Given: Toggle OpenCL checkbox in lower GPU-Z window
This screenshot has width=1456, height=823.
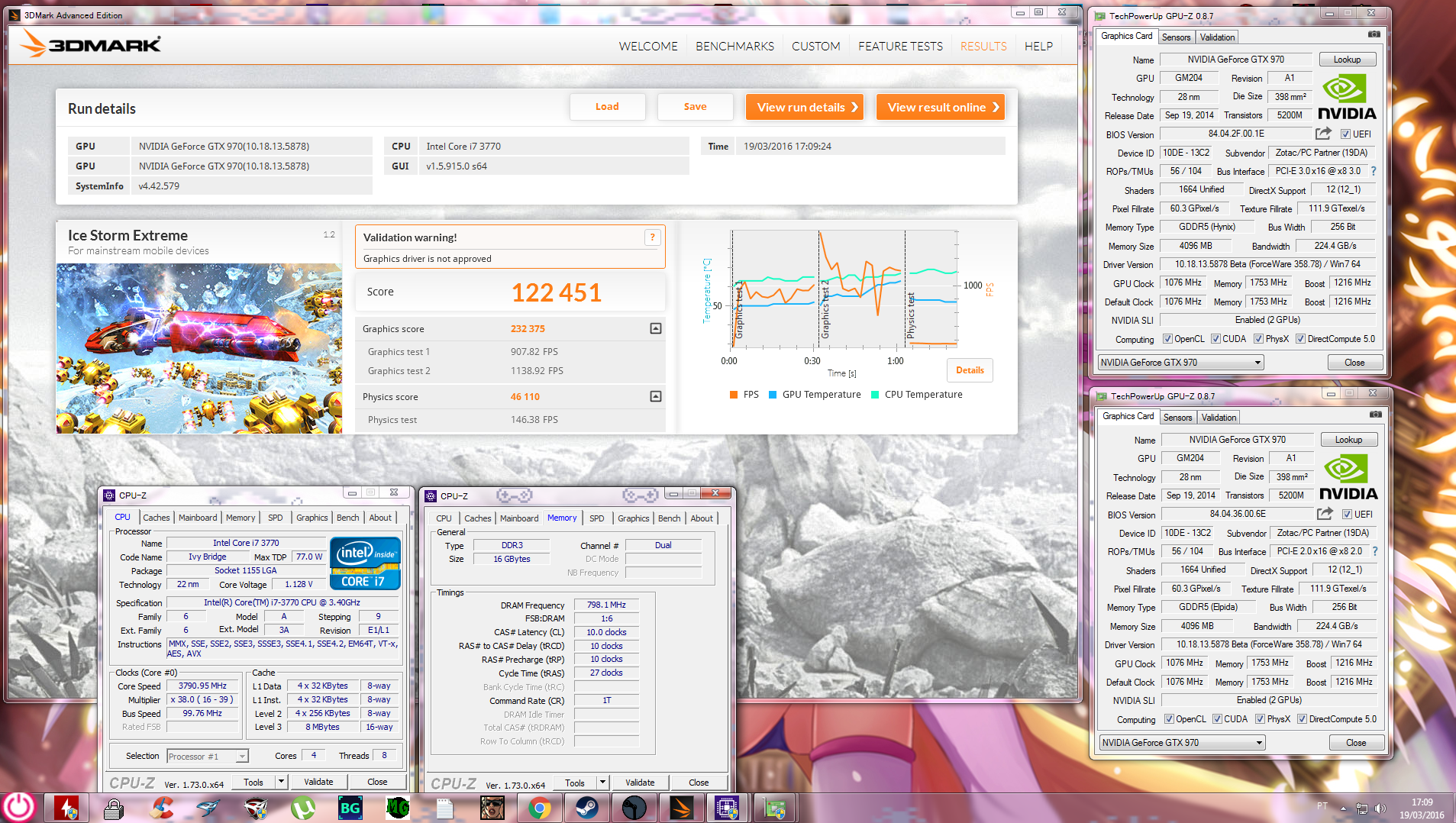Looking at the screenshot, I should coord(1169,719).
